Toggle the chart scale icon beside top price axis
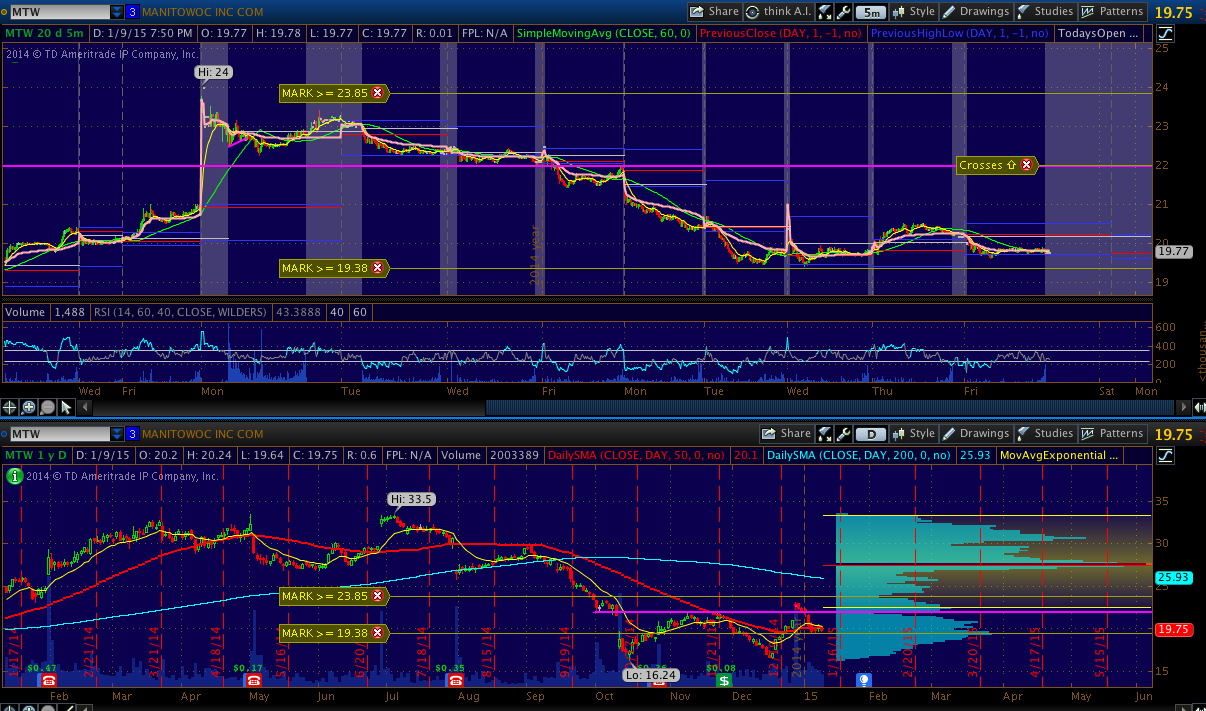1206x711 pixels. (1166, 33)
